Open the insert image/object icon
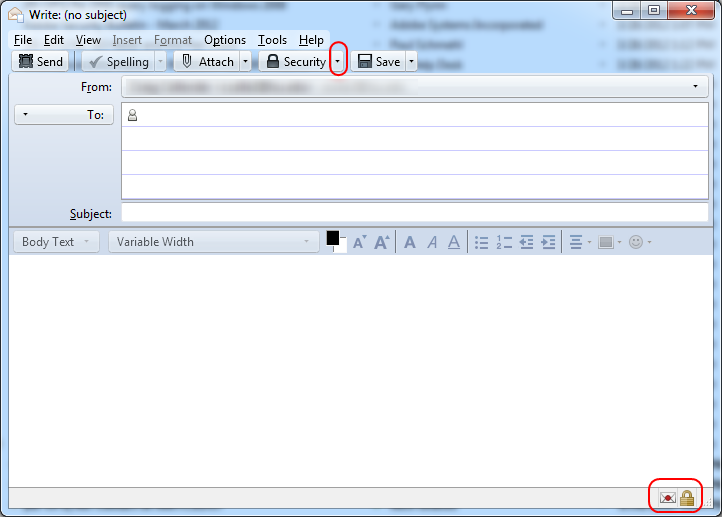This screenshot has height=517, width=722. 609,242
